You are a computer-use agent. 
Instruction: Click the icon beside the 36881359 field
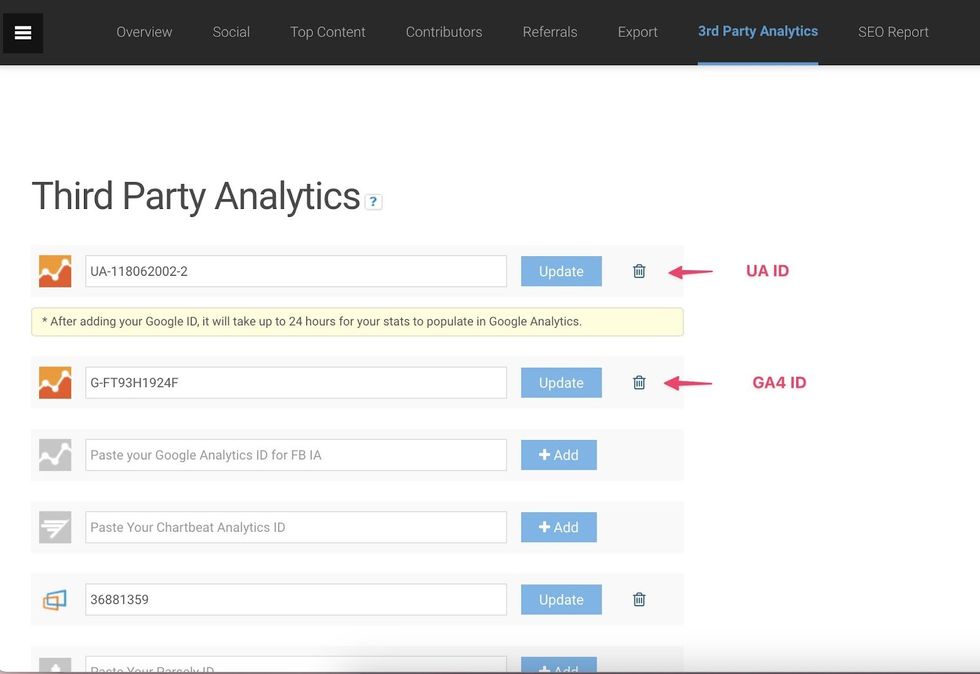coord(55,600)
